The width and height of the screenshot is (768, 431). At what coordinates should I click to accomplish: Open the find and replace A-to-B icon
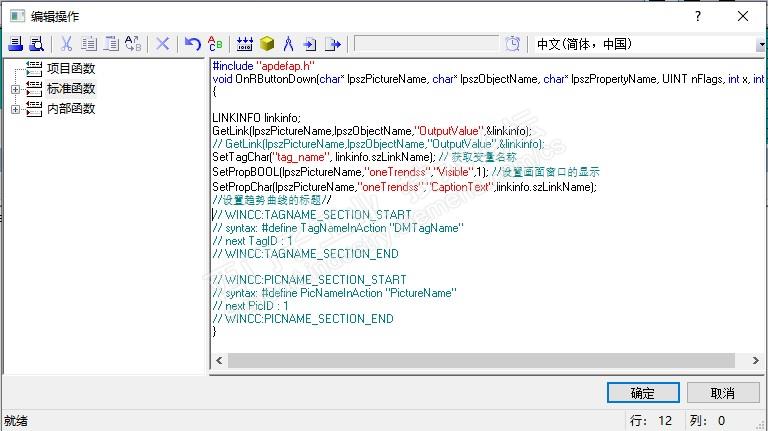[133, 44]
